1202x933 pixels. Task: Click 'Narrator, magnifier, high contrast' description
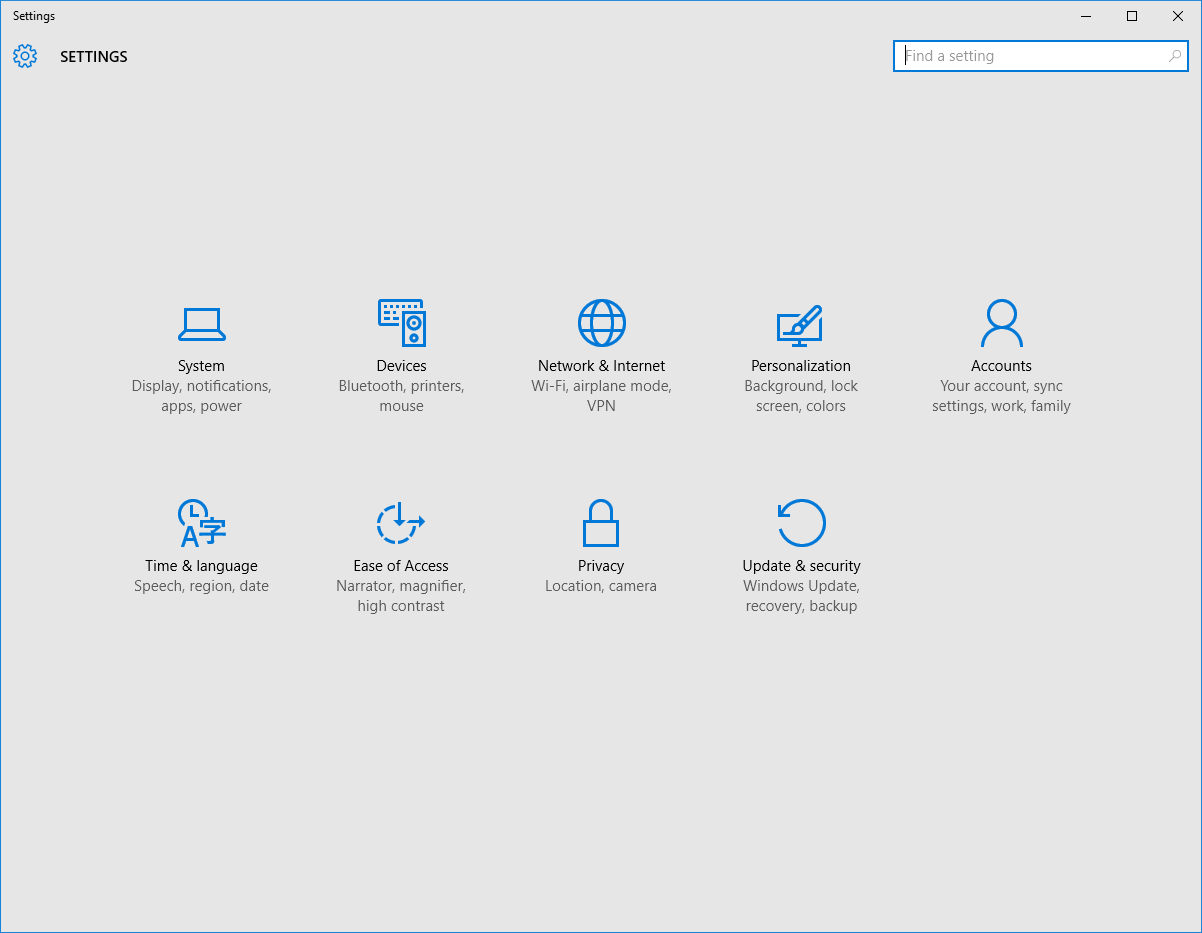[401, 596]
